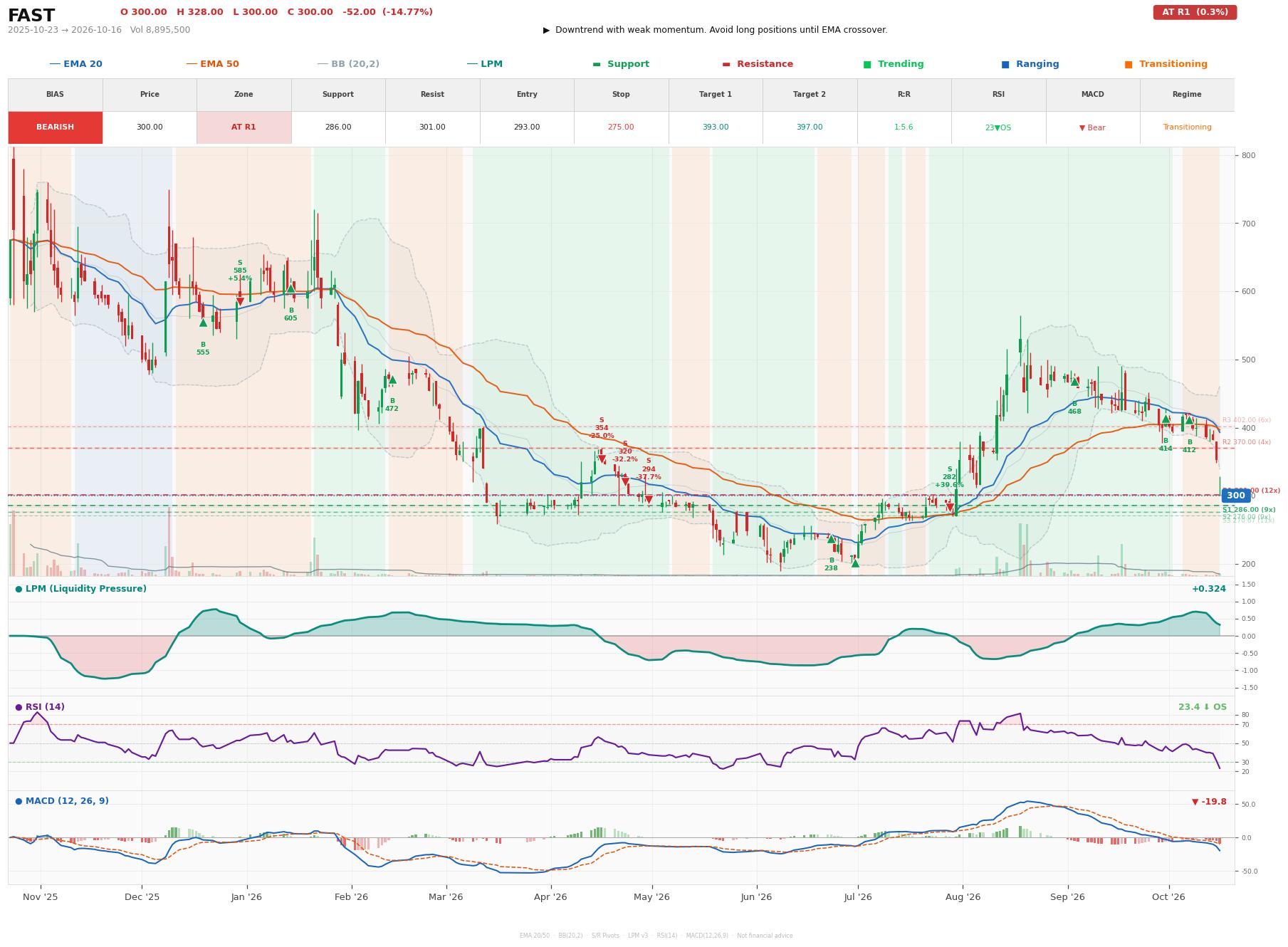Image resolution: width=1288 pixels, height=947 pixels.
Task: Click the Resist value 301.00
Action: [432, 127]
